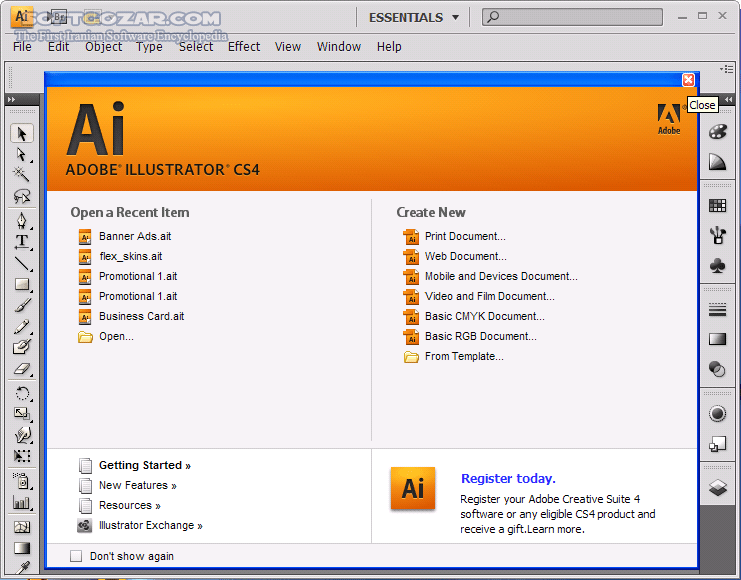Open the Brushes panel icon
The image size is (741, 580).
point(717,235)
